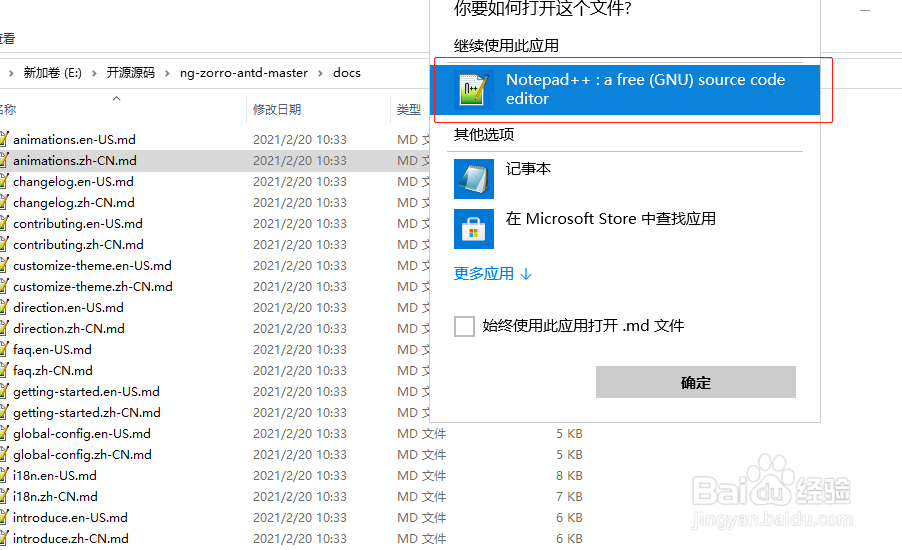Click MD 文件 type of introduce.zh-CN.md
This screenshot has width=902, height=550.
click(x=422, y=538)
